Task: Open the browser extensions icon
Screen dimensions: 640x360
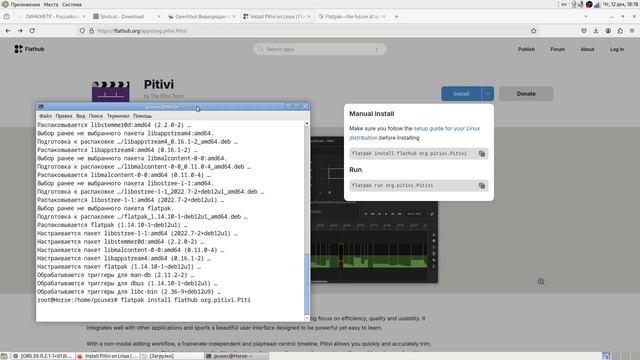Action: (x=620, y=31)
